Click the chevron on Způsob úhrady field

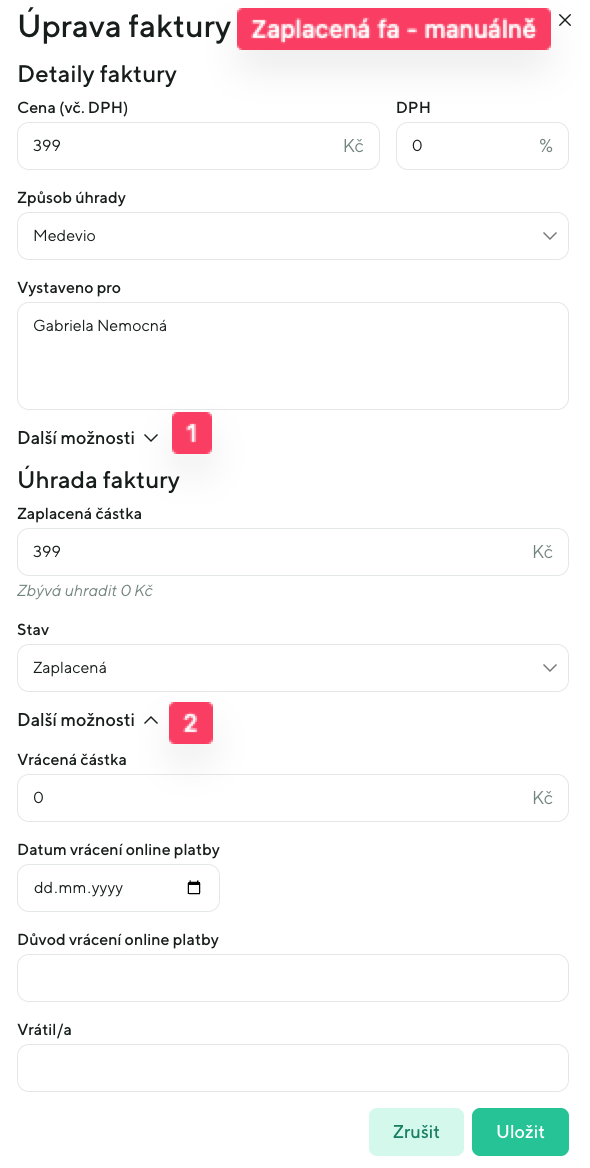[549, 236]
